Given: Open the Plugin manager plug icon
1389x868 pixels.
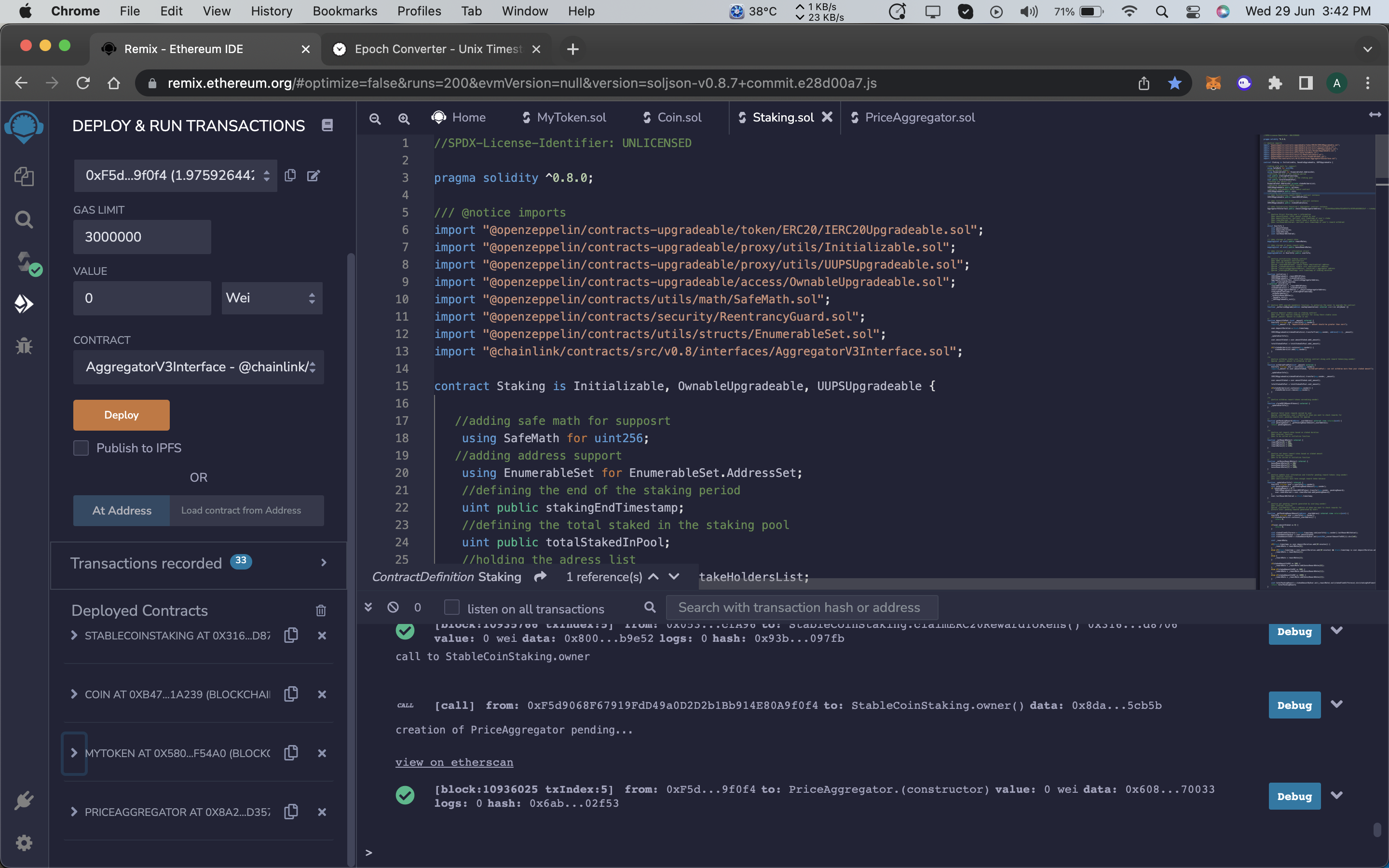Looking at the screenshot, I should [x=24, y=800].
